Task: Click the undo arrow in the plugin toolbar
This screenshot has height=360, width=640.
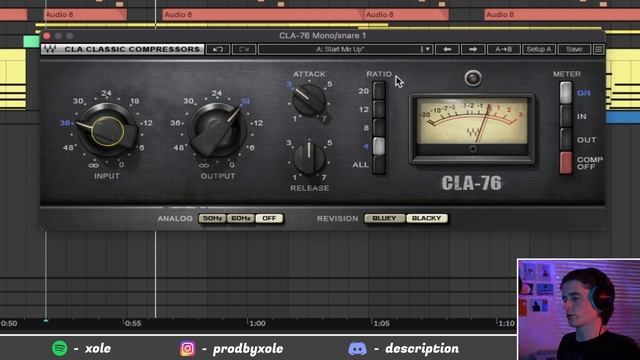Action: coord(218,49)
